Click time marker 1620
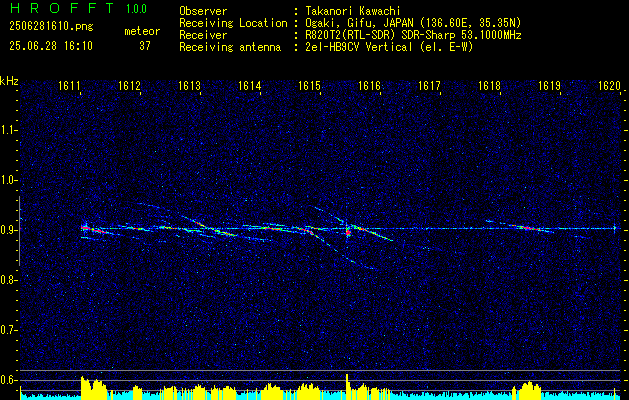This screenshot has height=400, width=629. (x=609, y=85)
